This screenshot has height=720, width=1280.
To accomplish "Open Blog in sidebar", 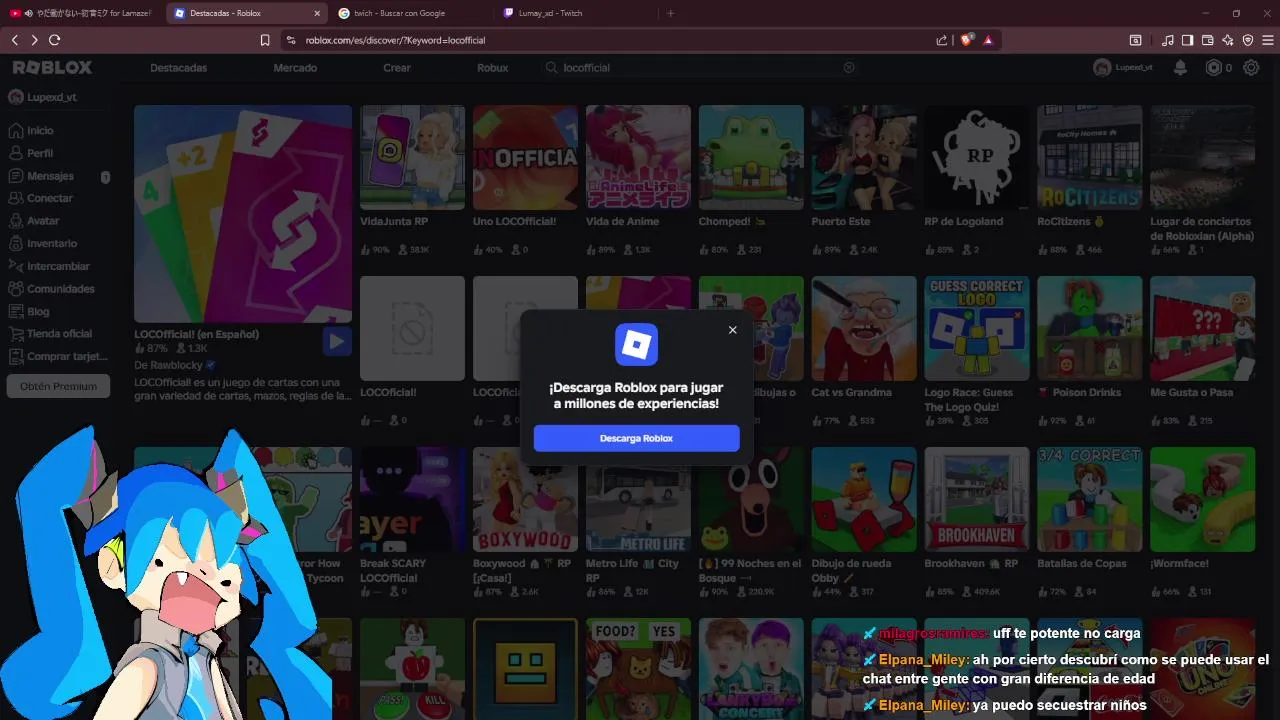I will tap(29, 311).
